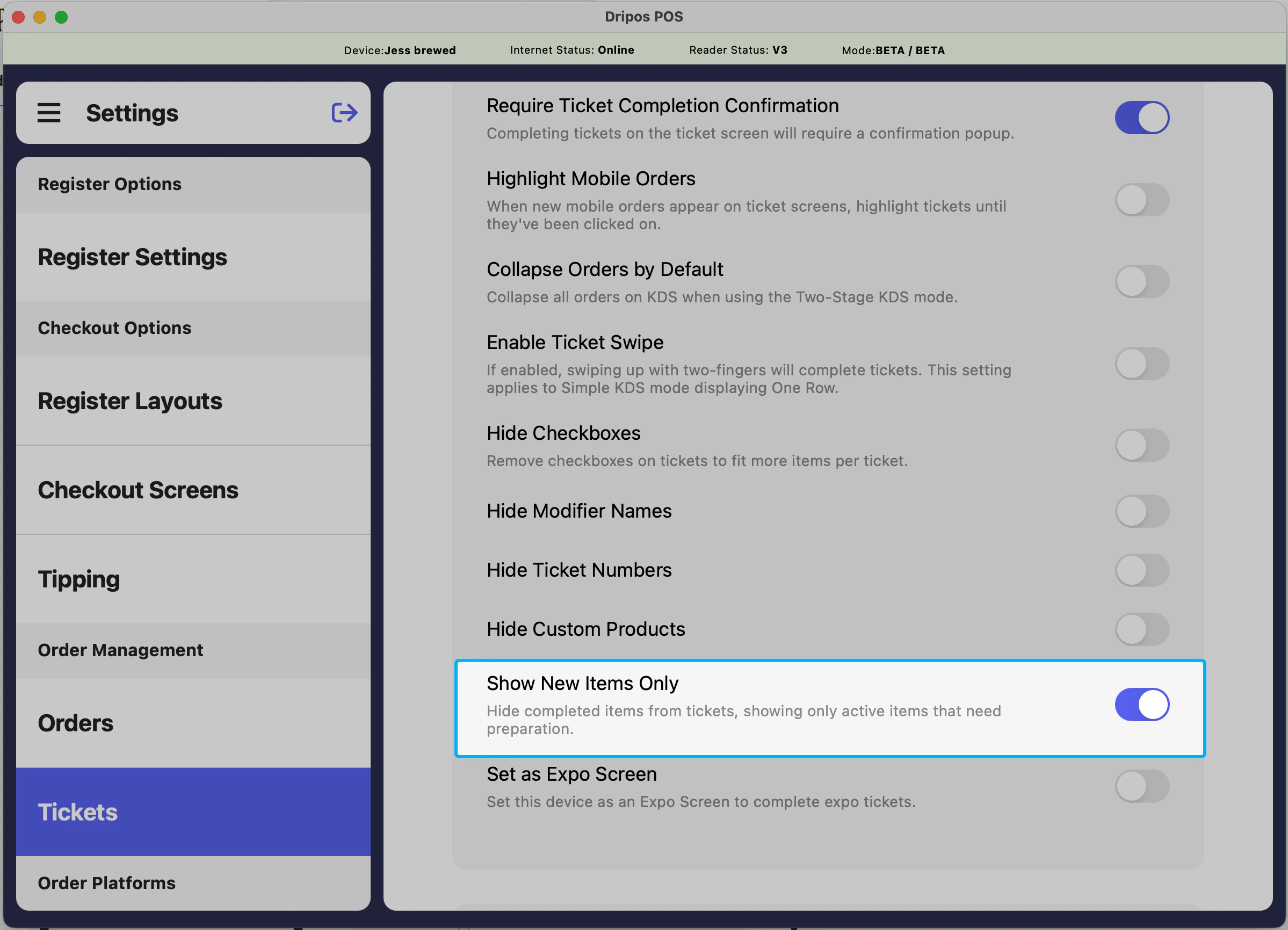
Task: Turn on Collapse Orders by Default
Action: 1141,281
